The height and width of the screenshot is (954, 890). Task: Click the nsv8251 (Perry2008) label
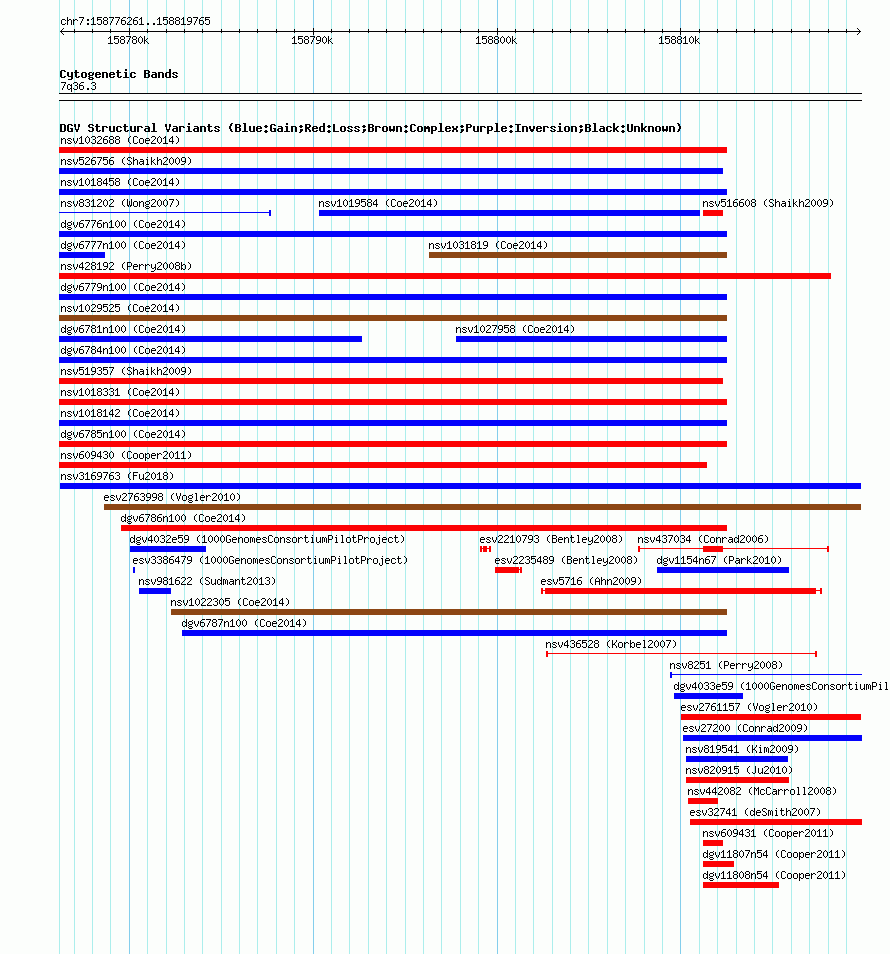pos(726,665)
